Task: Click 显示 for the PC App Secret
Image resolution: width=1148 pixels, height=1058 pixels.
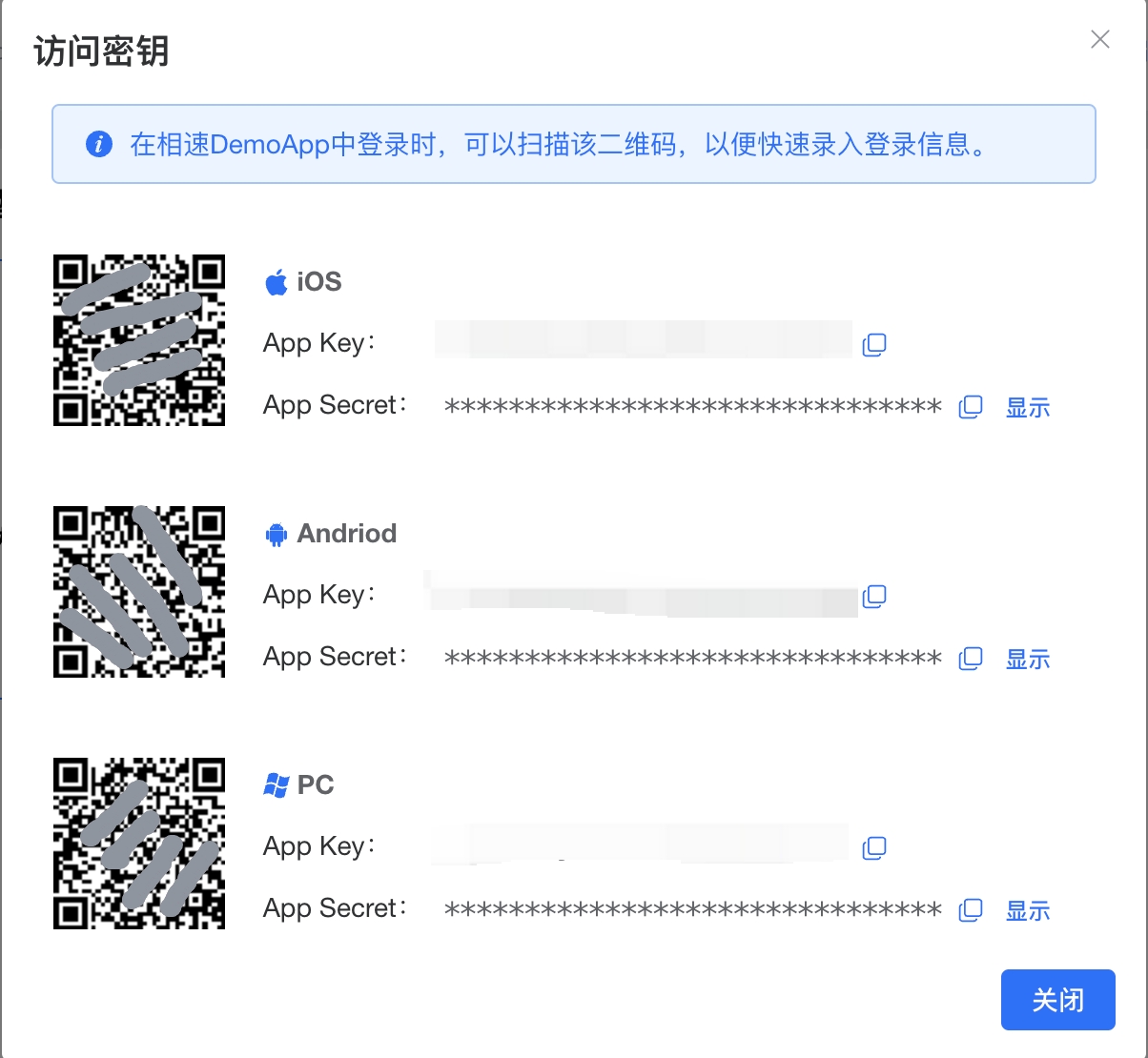Action: coord(1028,911)
